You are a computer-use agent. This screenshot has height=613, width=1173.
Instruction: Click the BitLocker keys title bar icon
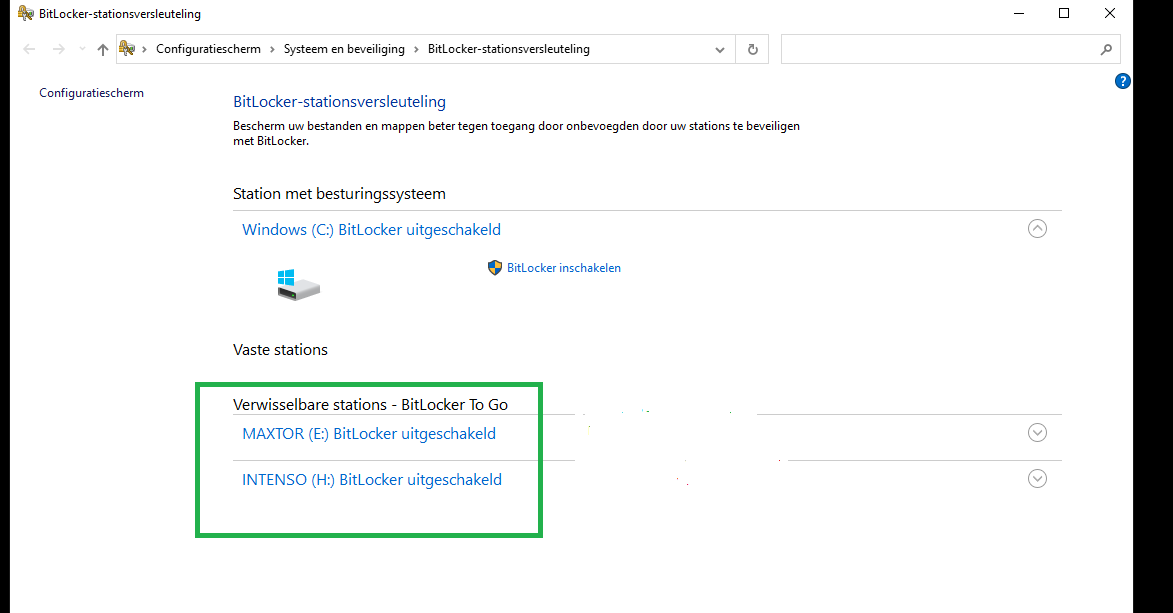coord(25,13)
